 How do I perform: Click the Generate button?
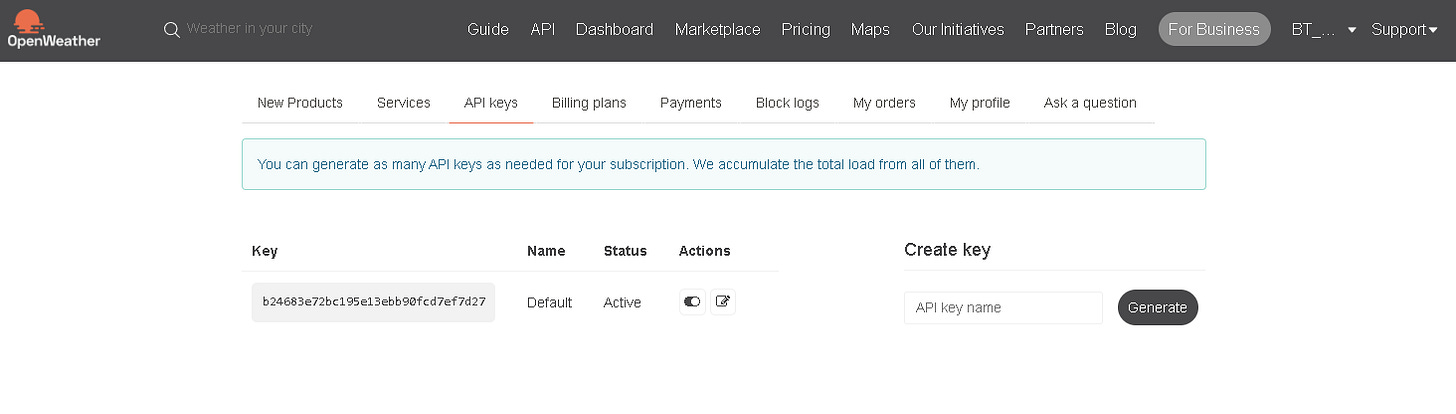pos(1158,308)
